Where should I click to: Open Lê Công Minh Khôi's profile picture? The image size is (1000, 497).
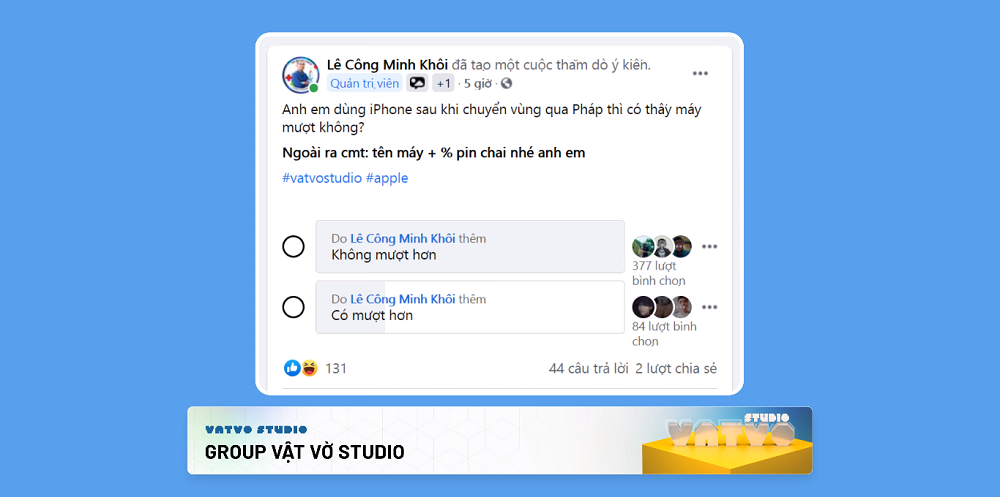pos(300,75)
